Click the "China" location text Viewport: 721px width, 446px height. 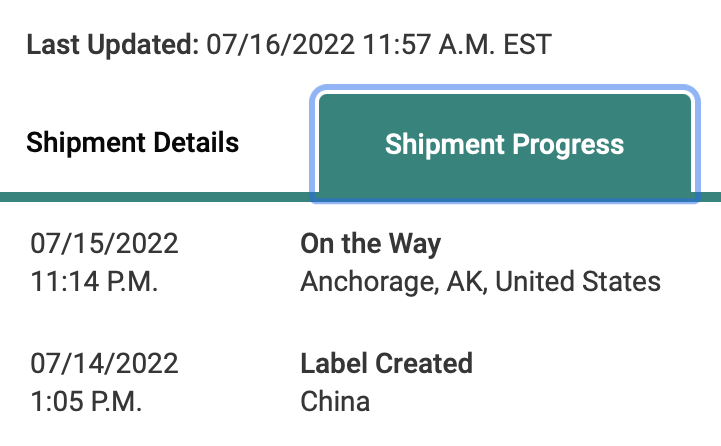pyautogui.click(x=335, y=401)
